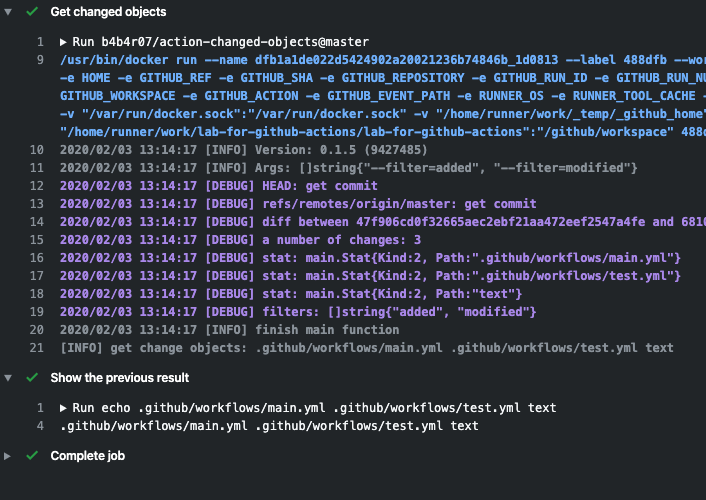
Task: Click the 'HEAD: get commit' debug line
Action: coord(219,186)
